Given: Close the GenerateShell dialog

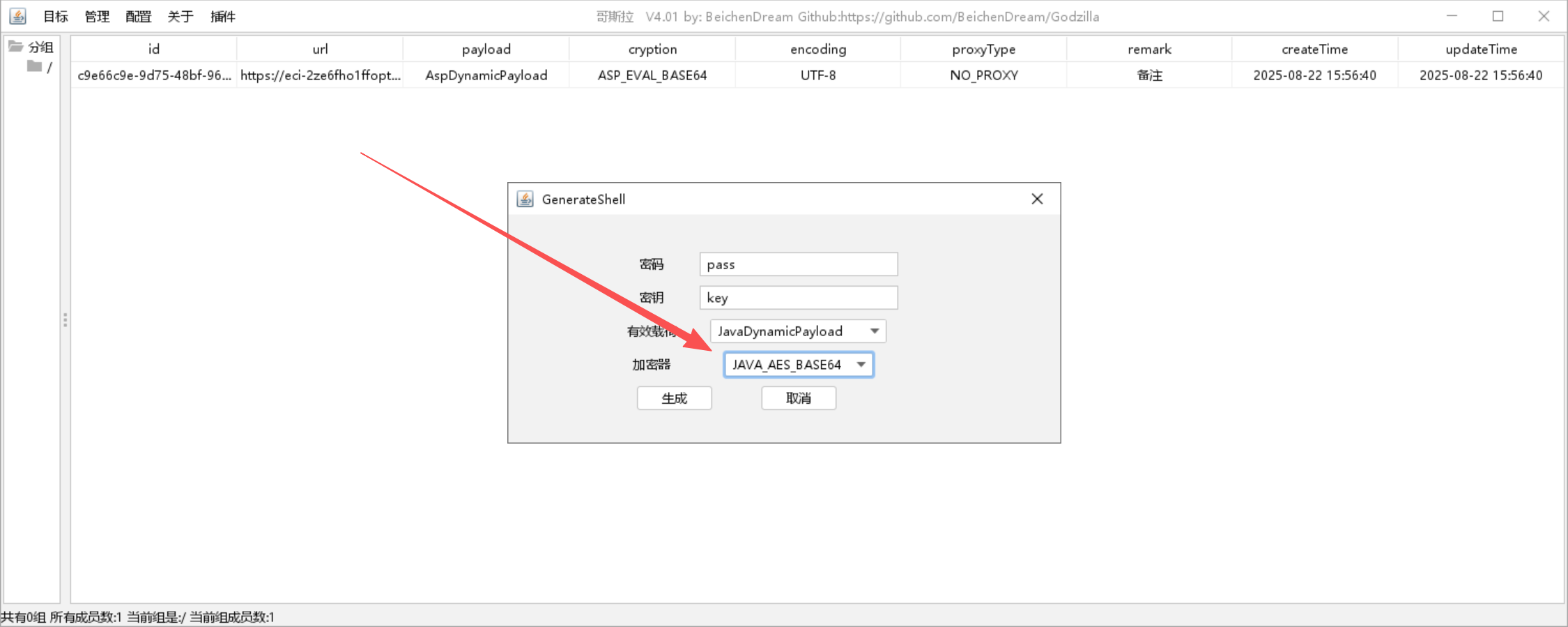Looking at the screenshot, I should pos(1037,199).
